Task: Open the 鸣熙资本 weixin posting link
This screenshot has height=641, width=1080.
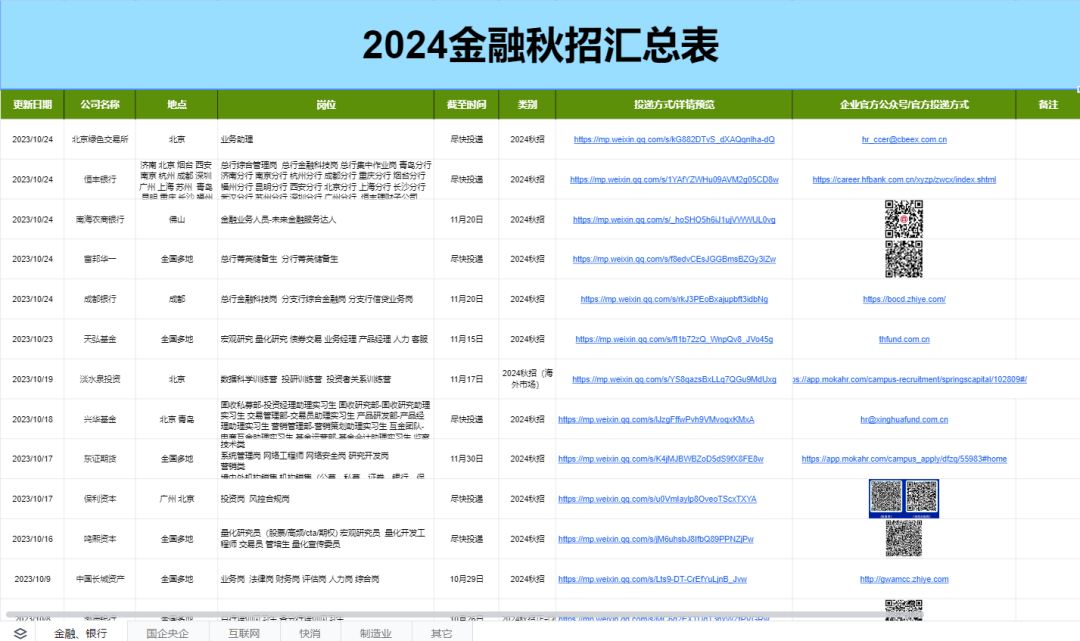Action: click(x=656, y=538)
